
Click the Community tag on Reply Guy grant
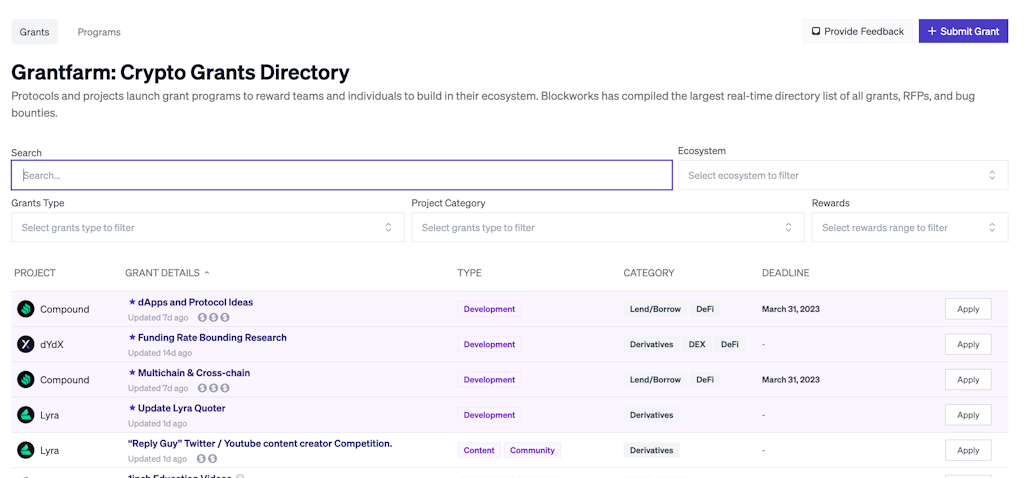click(532, 450)
